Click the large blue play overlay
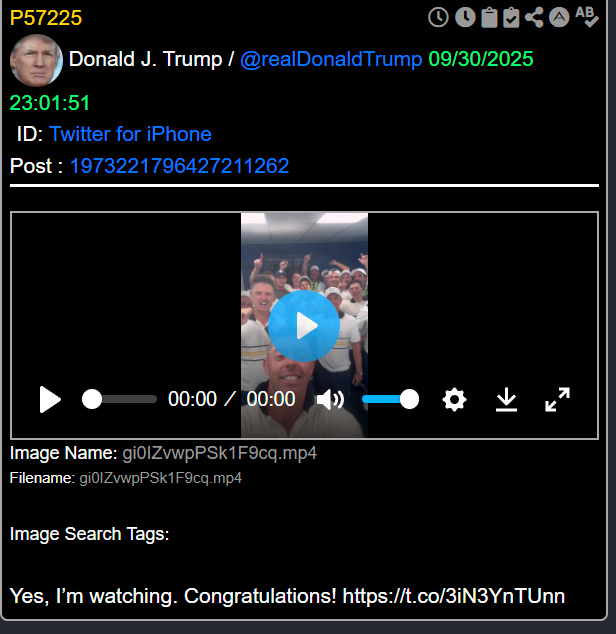The height and width of the screenshot is (634, 616). [304, 326]
